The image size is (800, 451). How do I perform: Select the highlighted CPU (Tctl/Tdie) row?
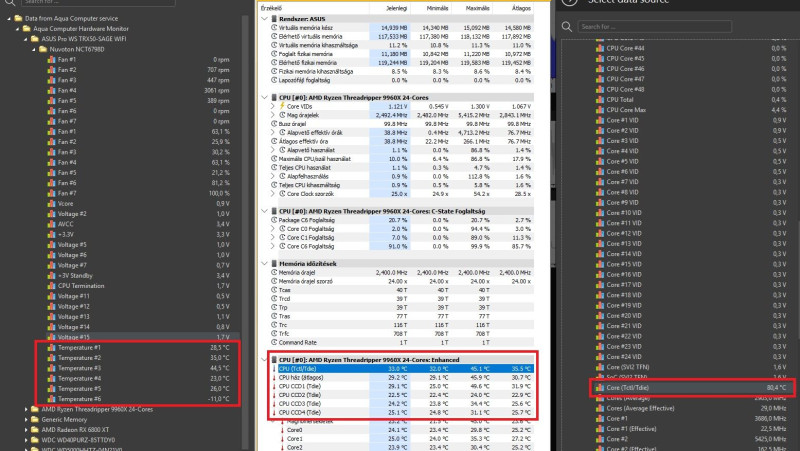coord(402,369)
